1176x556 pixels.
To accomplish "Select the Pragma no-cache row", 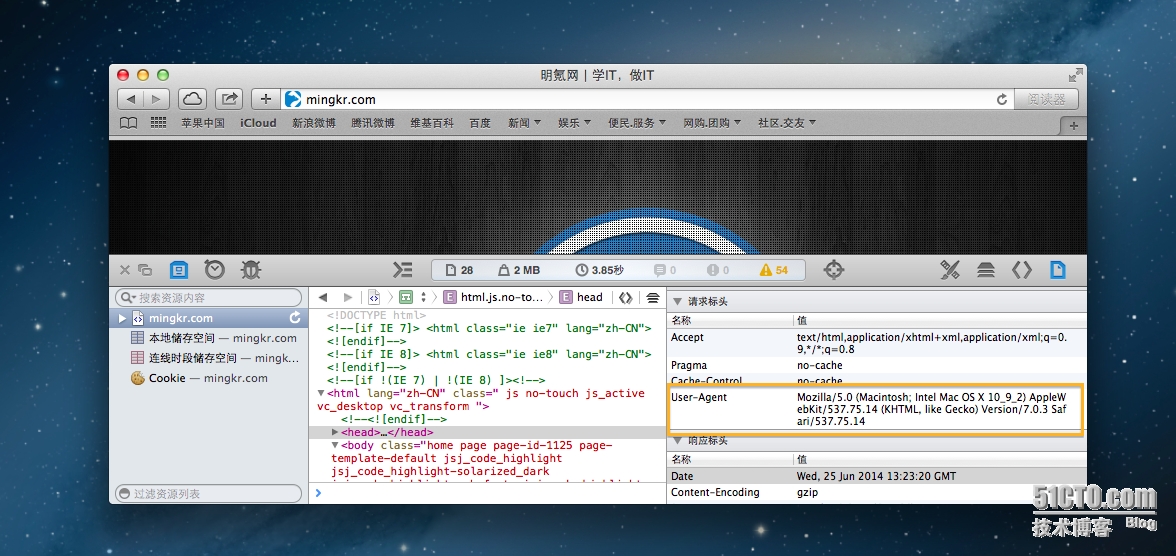I will pos(875,365).
